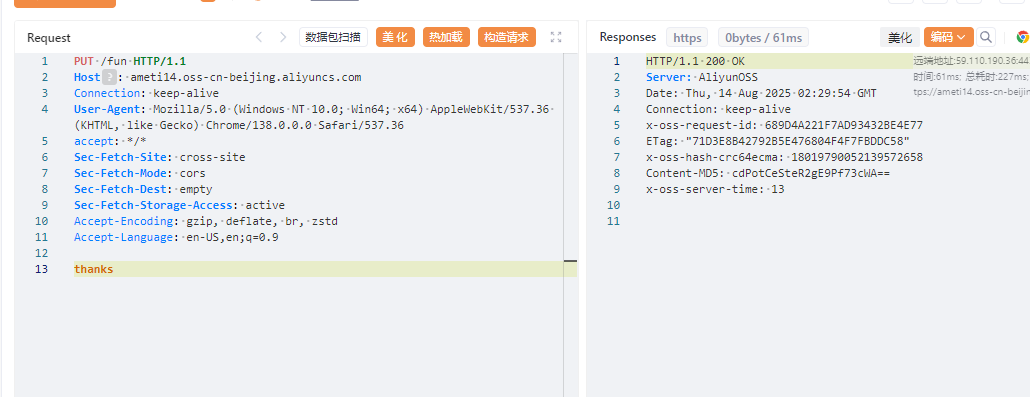Click the x-oss-hash-crc64ecma header line
Image resolution: width=1030 pixels, height=397 pixels.
[x=784, y=157]
